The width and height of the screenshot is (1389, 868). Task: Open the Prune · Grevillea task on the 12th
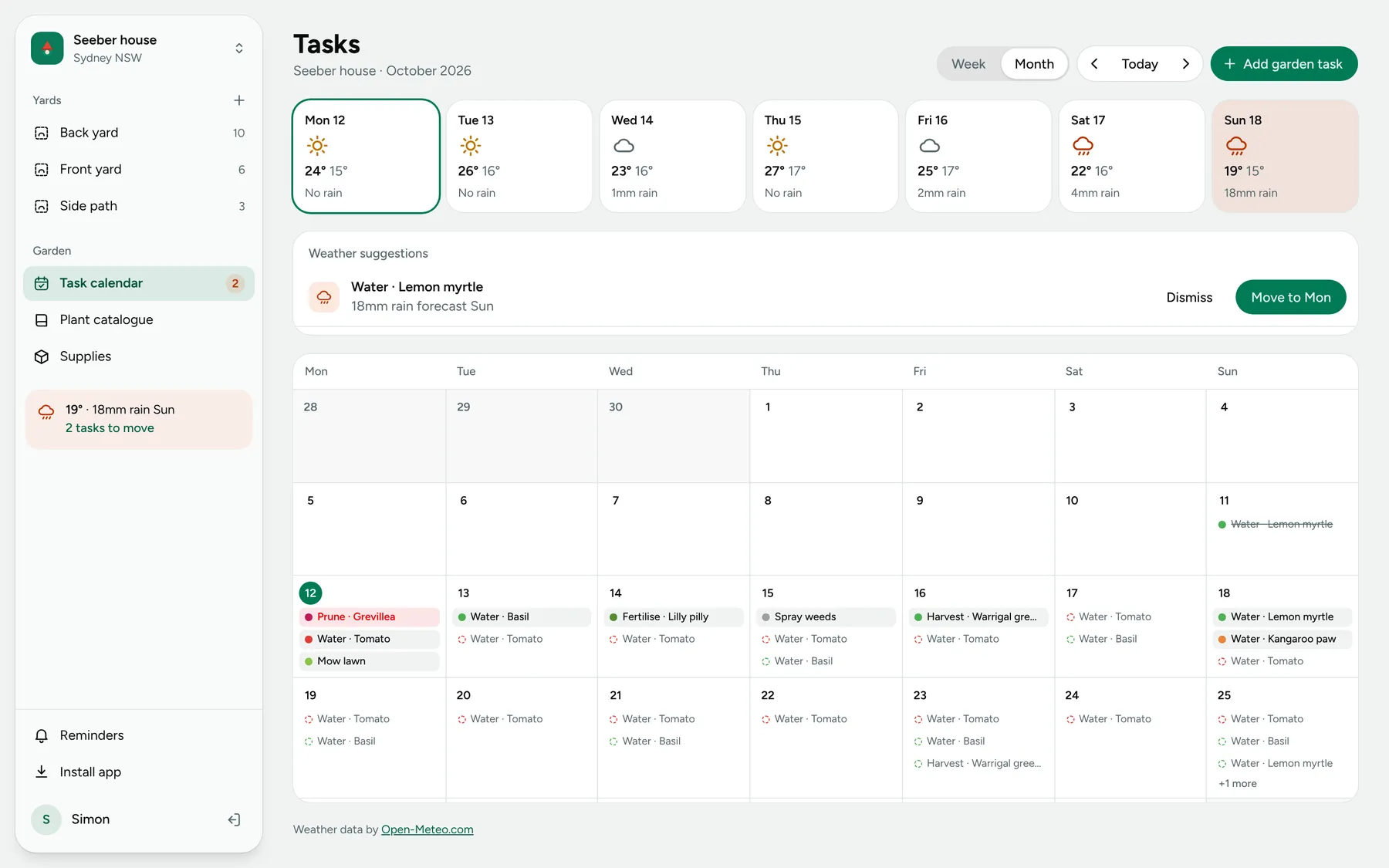369,616
